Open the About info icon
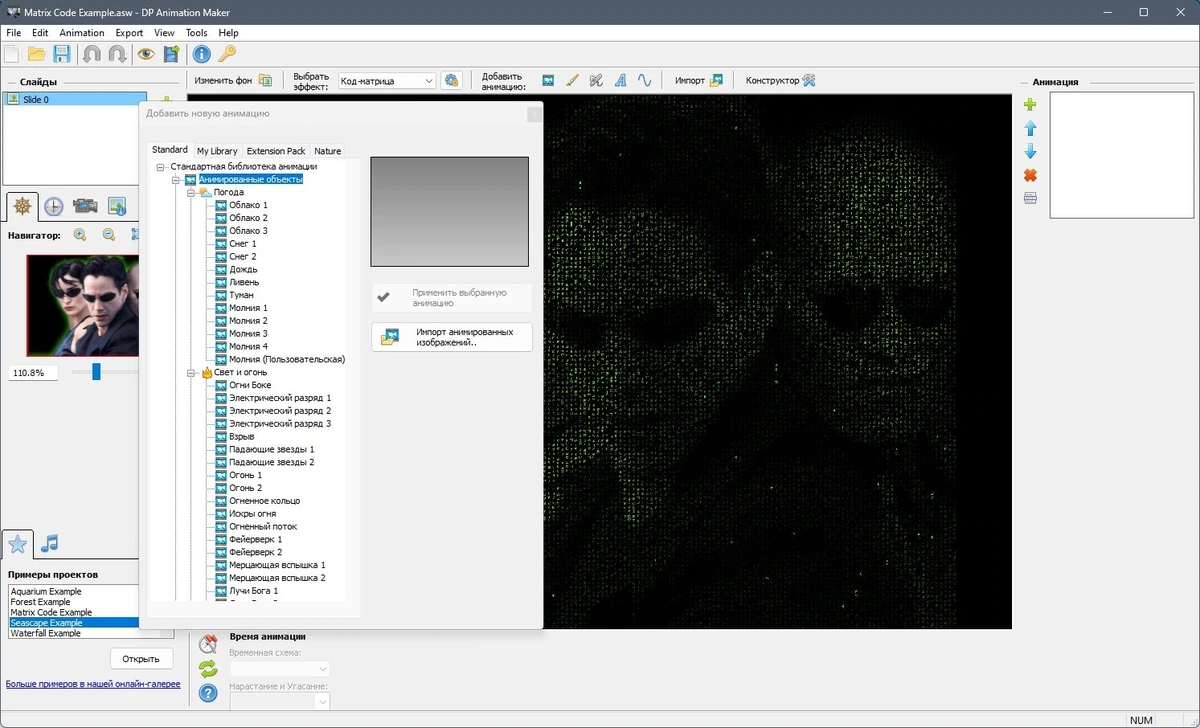The height and width of the screenshot is (728, 1200). [x=201, y=54]
